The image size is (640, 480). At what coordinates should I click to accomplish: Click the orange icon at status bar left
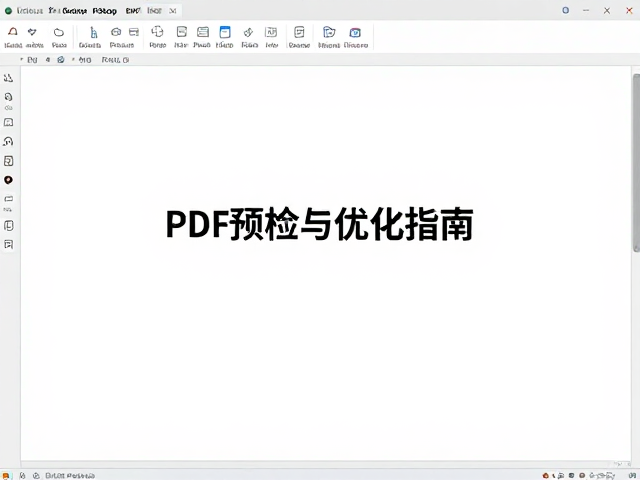[7, 476]
